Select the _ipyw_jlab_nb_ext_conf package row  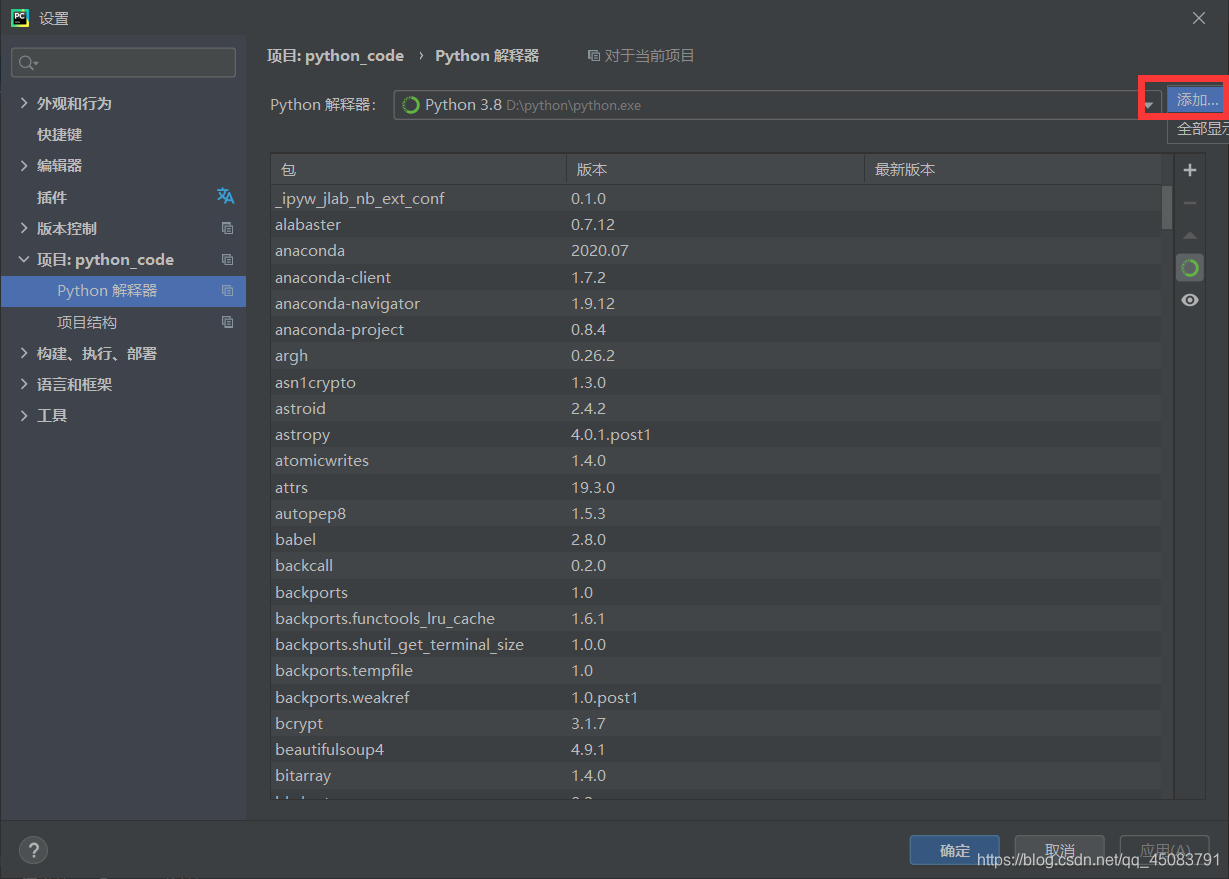(716, 198)
